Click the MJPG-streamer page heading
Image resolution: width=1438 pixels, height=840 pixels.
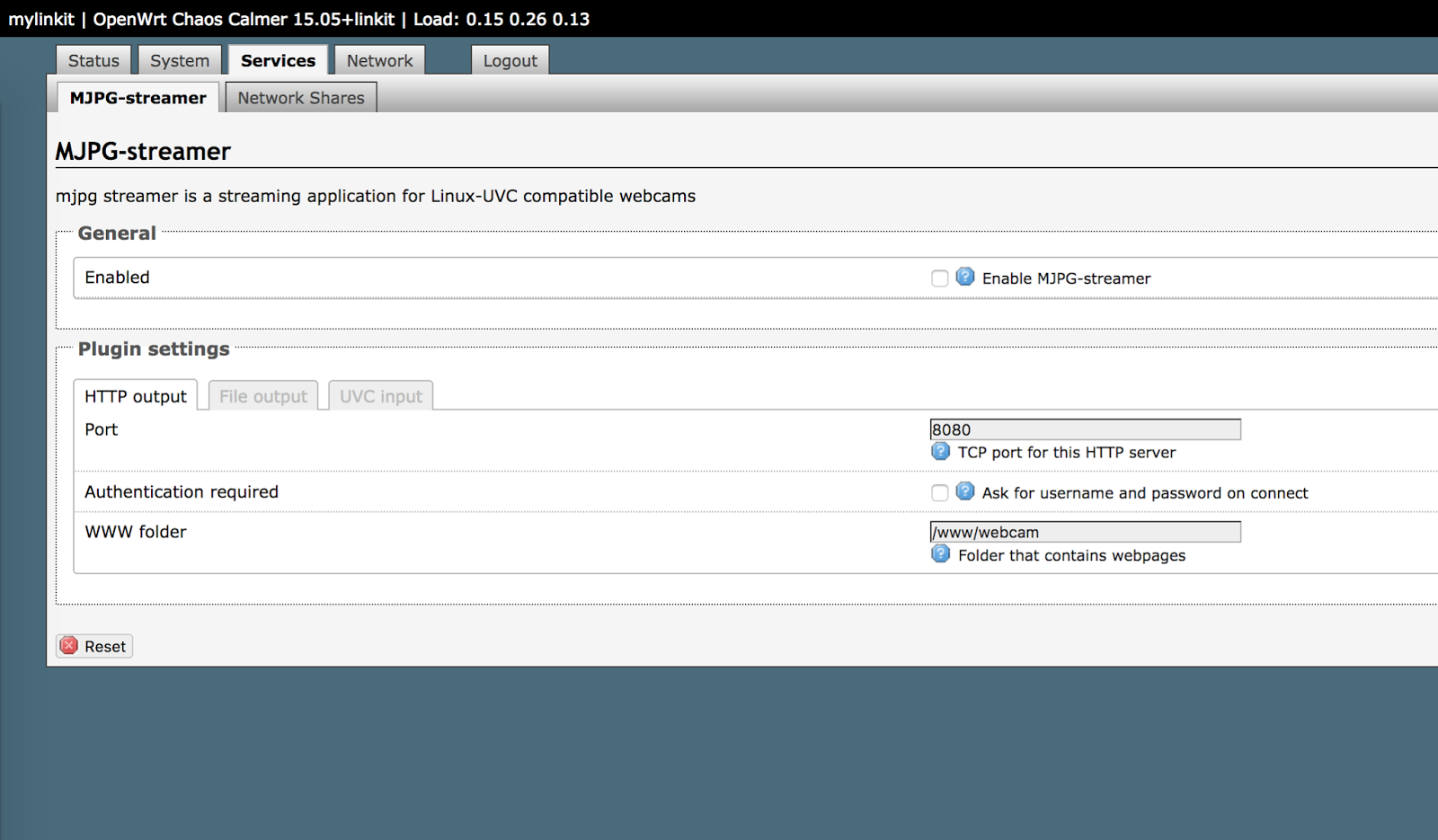[144, 151]
